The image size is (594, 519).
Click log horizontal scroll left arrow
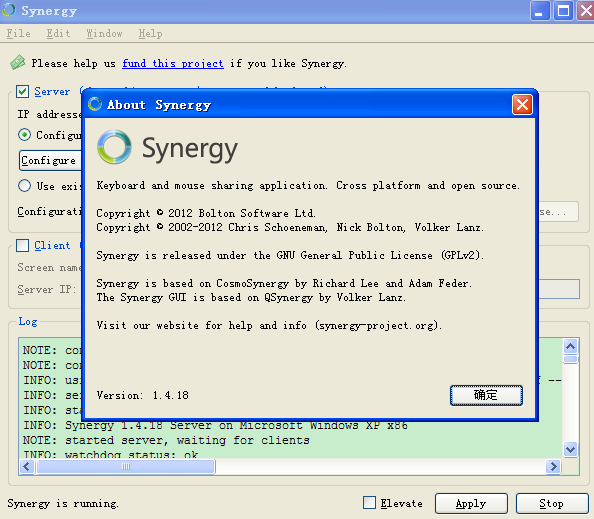pos(27,466)
